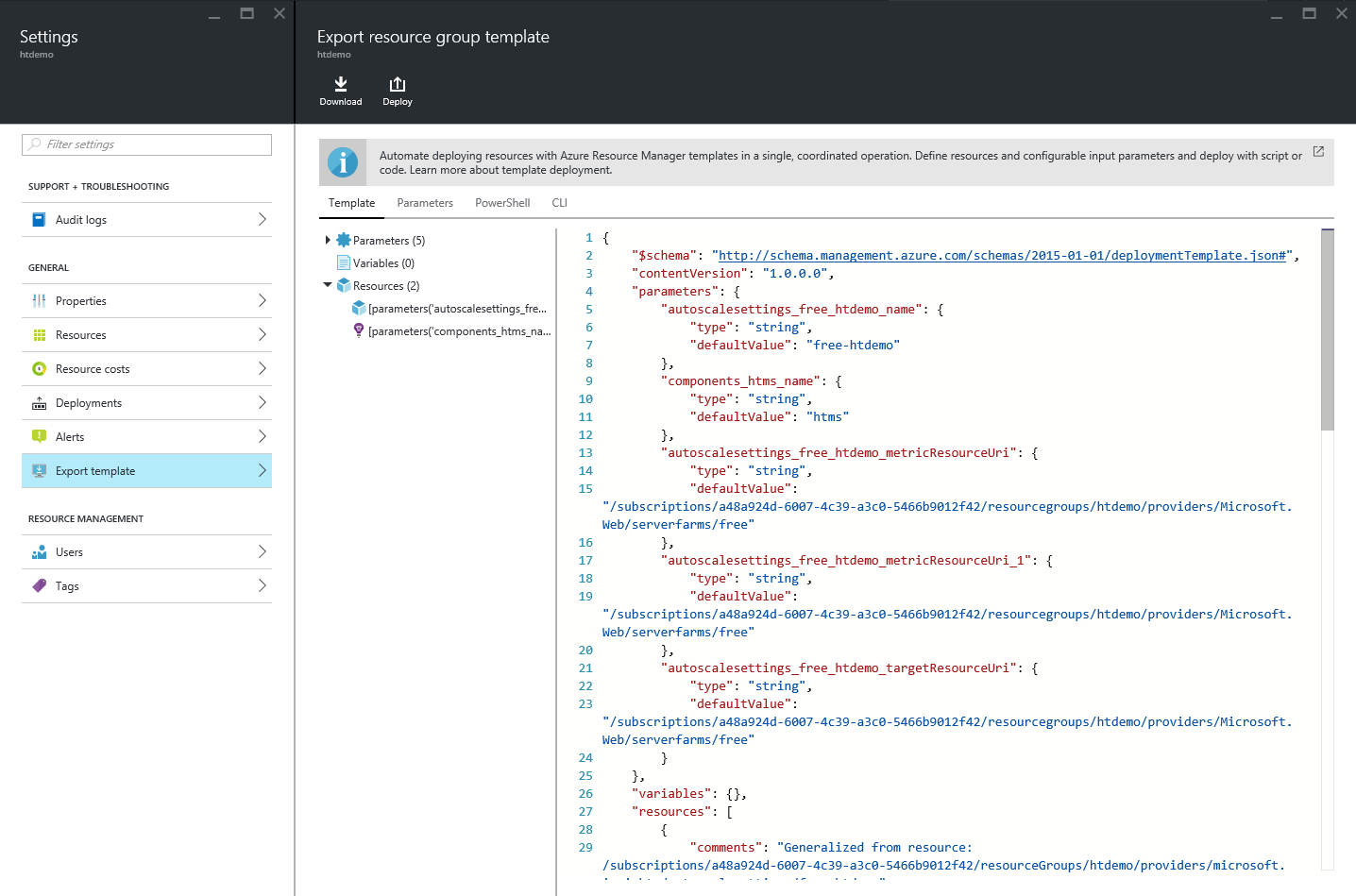1356x896 pixels.
Task: Click the components_htms lightbulb icon
Action: [x=359, y=331]
